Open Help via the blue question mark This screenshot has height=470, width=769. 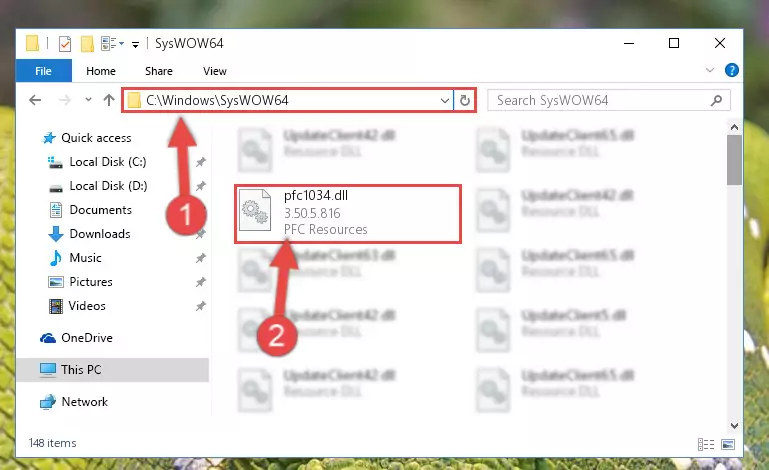[x=731, y=70]
